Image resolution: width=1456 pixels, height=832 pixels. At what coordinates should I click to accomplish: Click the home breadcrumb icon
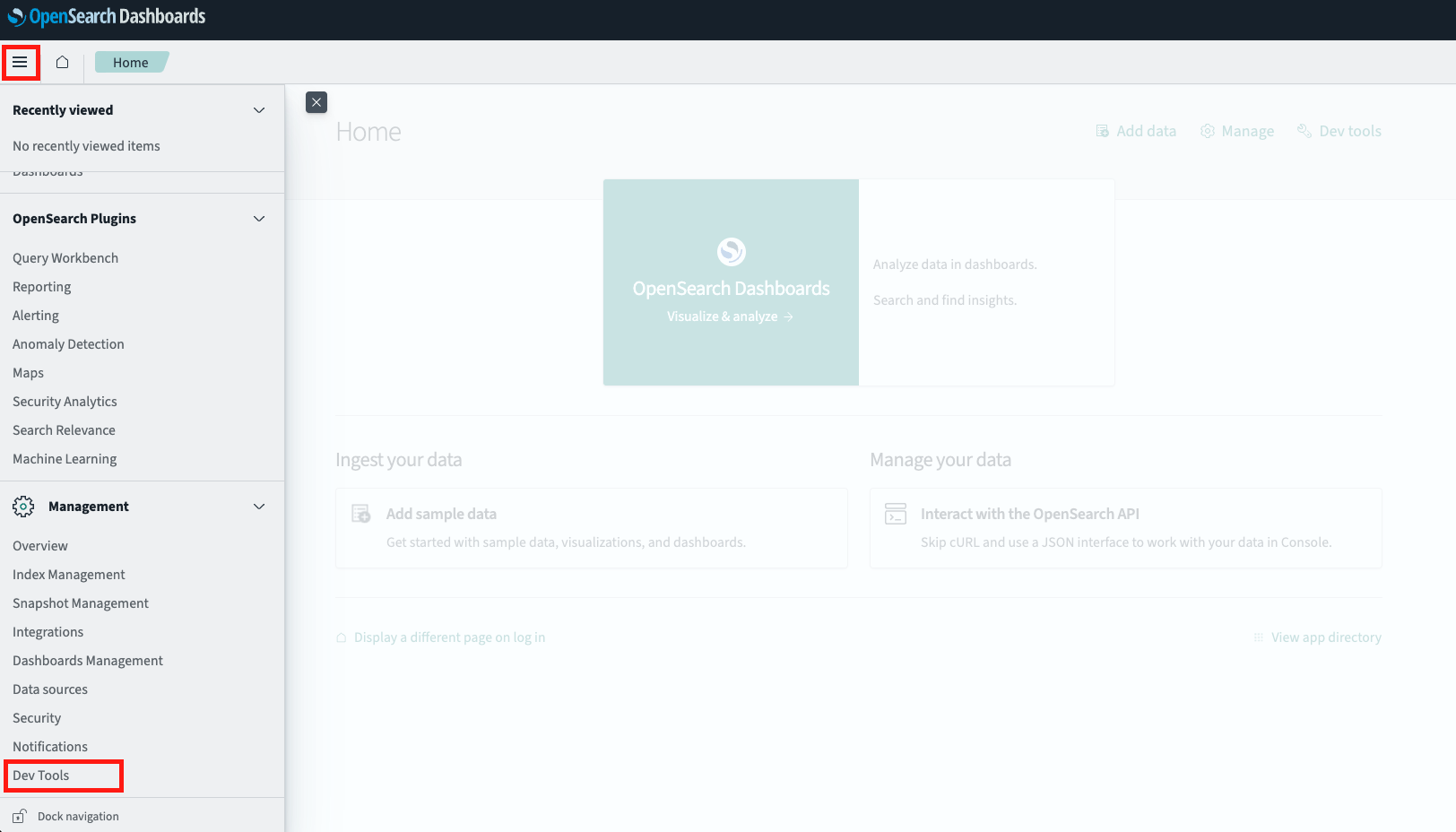(x=62, y=61)
